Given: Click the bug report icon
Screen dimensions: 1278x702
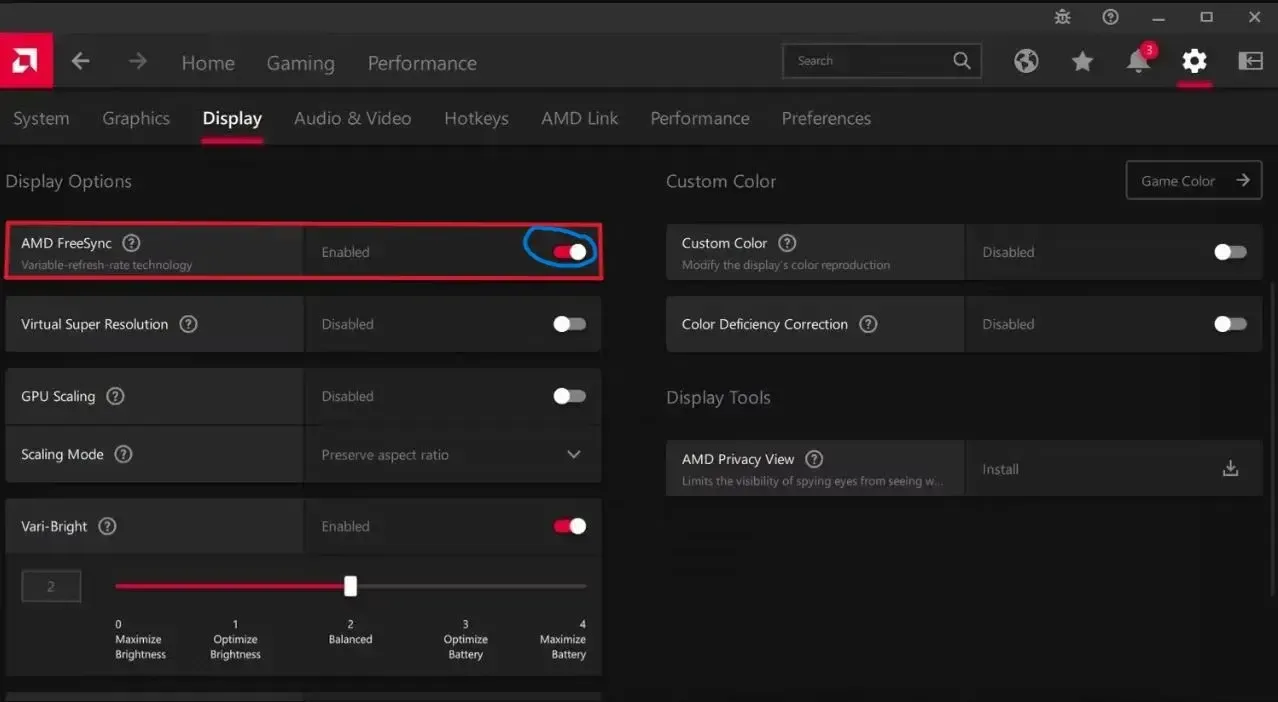Looking at the screenshot, I should [x=1062, y=17].
